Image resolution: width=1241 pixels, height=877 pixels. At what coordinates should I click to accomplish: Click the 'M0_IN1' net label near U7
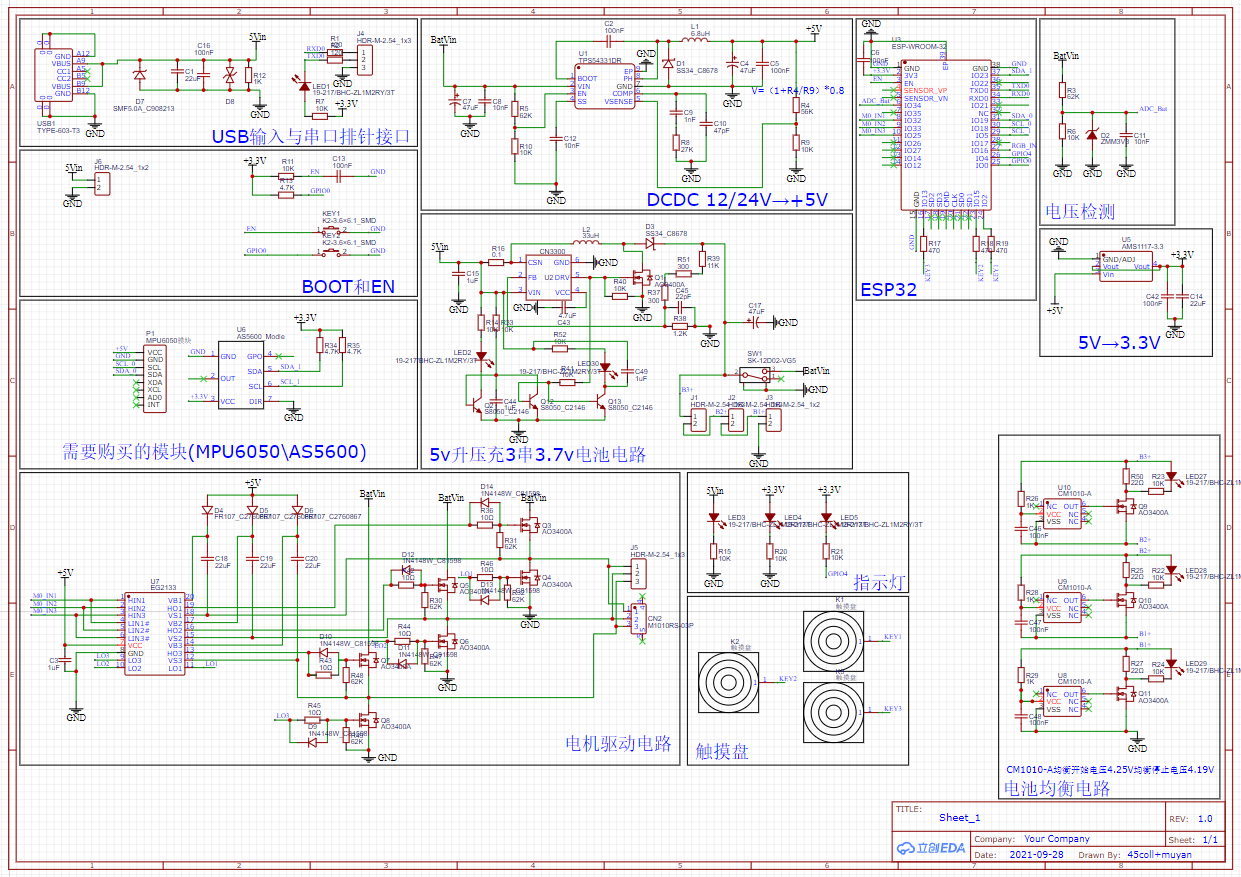pyautogui.click(x=44, y=596)
